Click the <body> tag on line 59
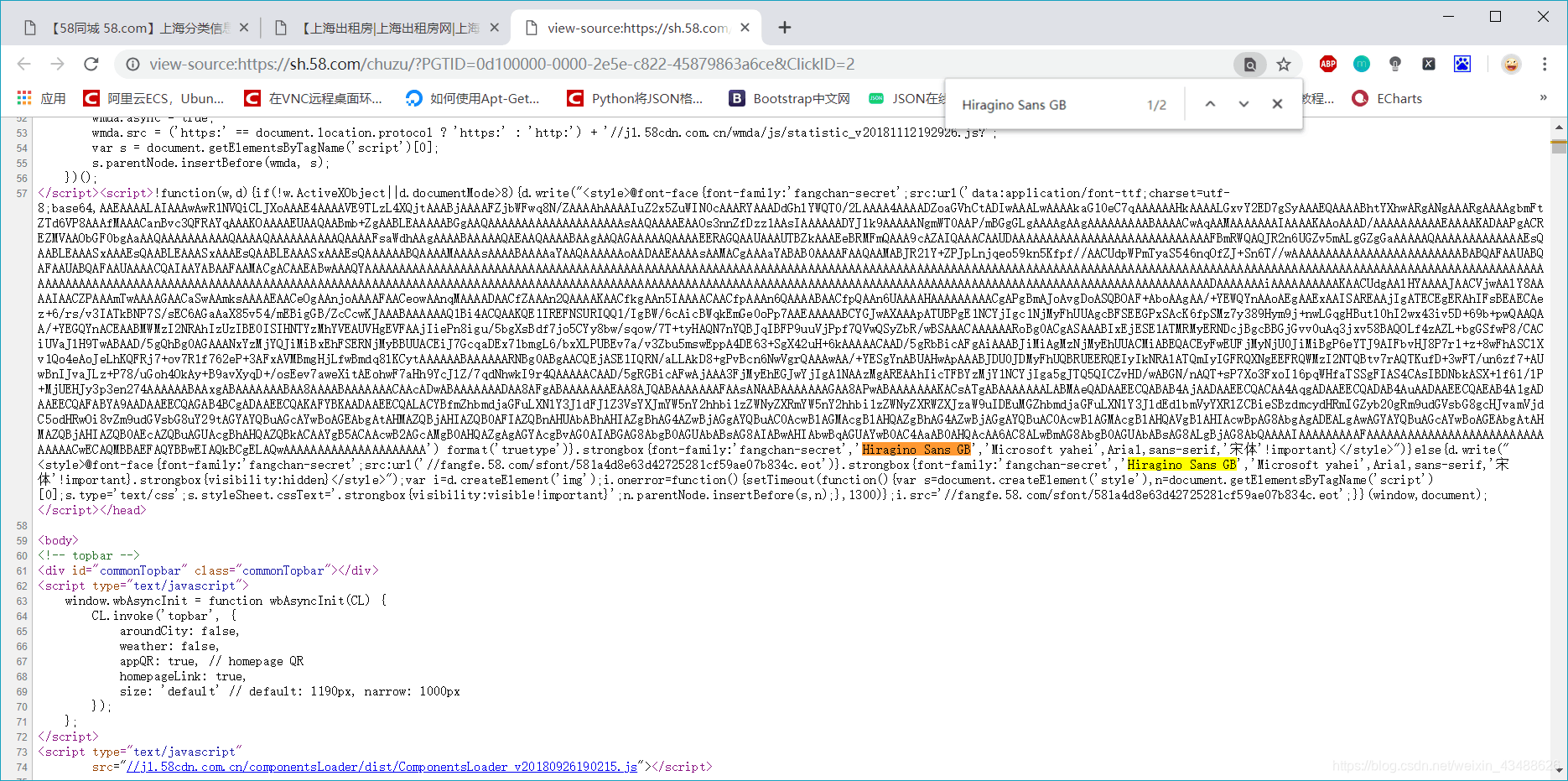 click(58, 540)
